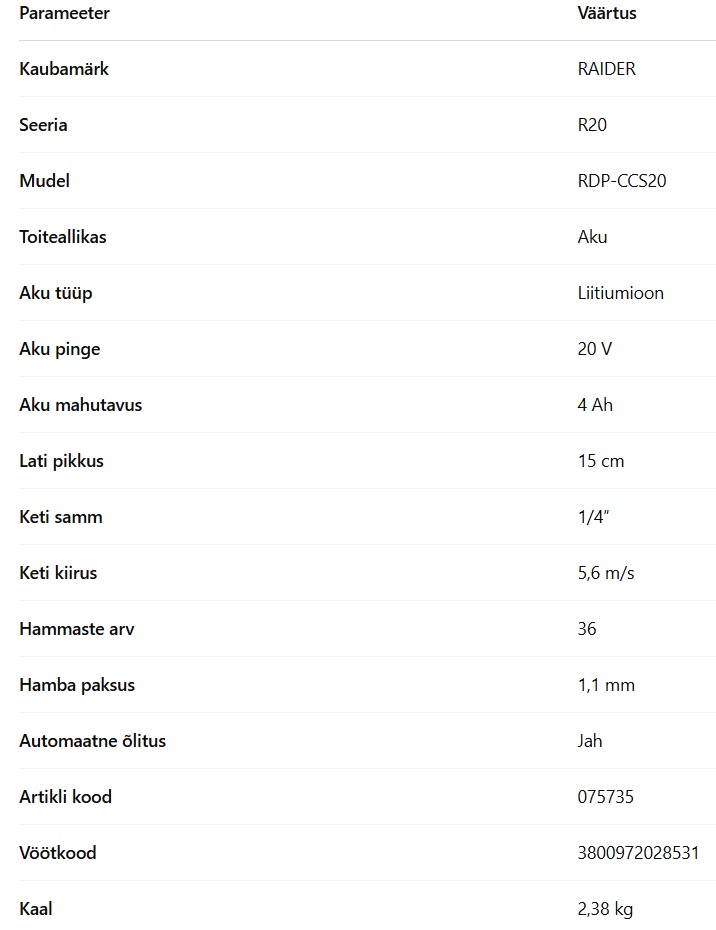Select the RAIDER brand value
Image resolution: width=716 pixels, height=930 pixels.
coord(606,69)
